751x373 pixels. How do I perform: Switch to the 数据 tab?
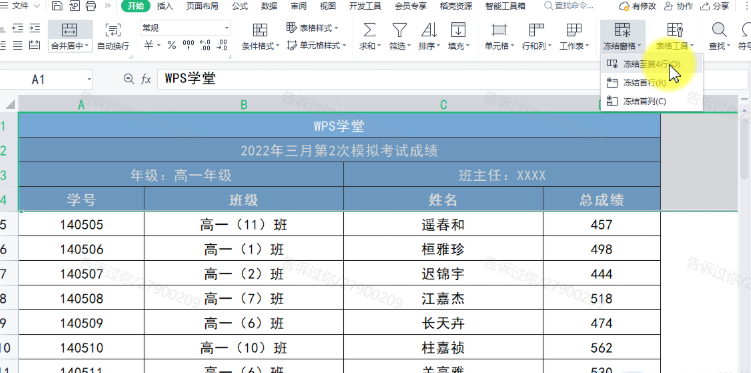tap(269, 6)
